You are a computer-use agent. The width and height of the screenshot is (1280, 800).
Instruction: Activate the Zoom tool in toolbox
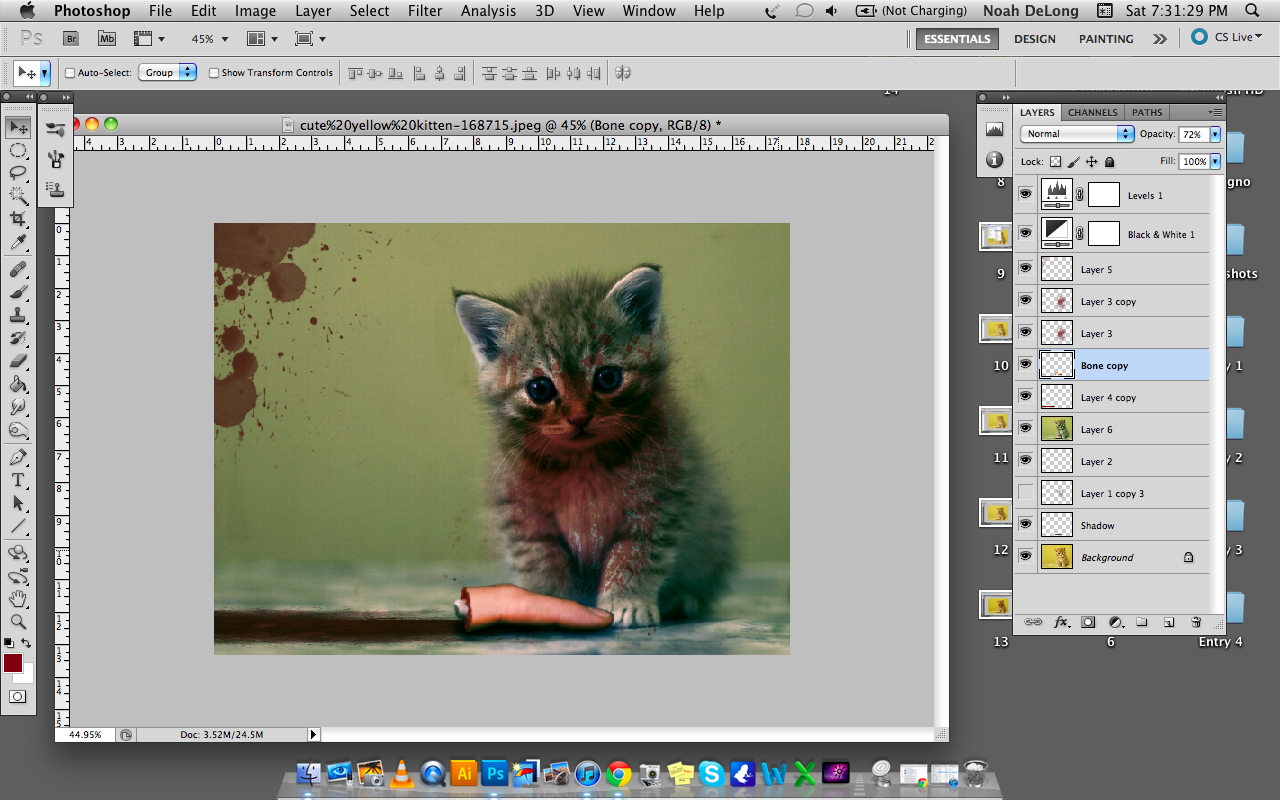pyautogui.click(x=18, y=621)
